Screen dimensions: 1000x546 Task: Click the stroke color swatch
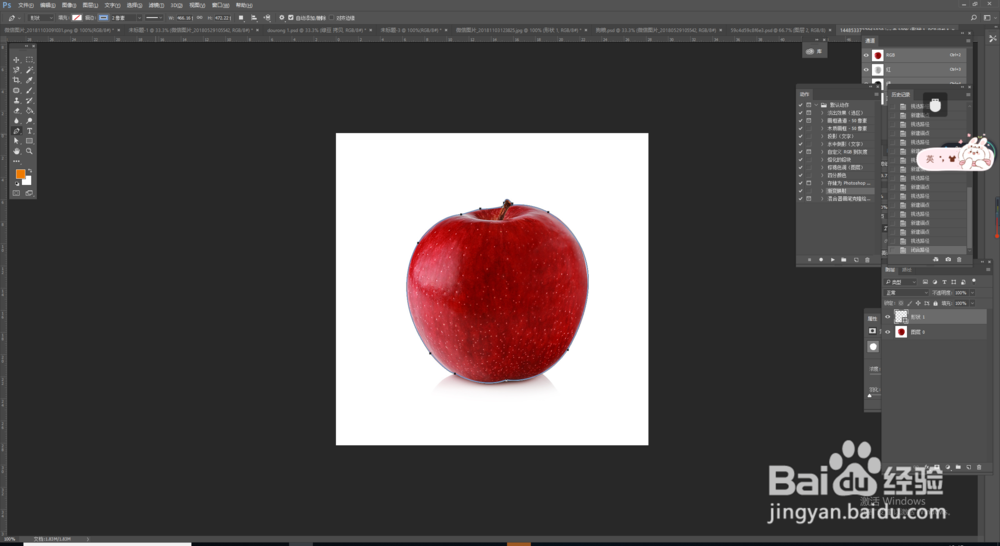(x=103, y=18)
